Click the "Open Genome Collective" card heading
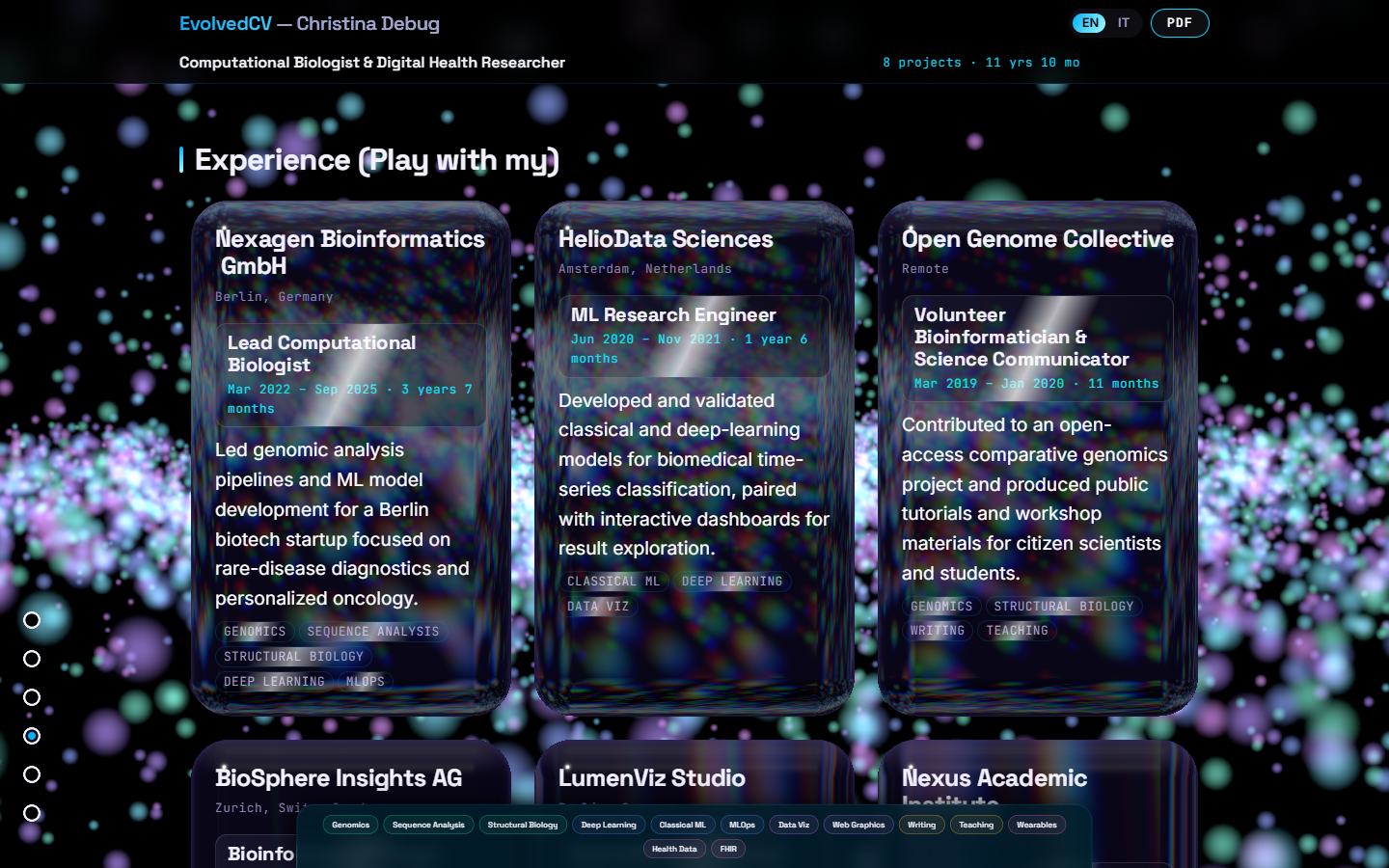 point(1038,238)
